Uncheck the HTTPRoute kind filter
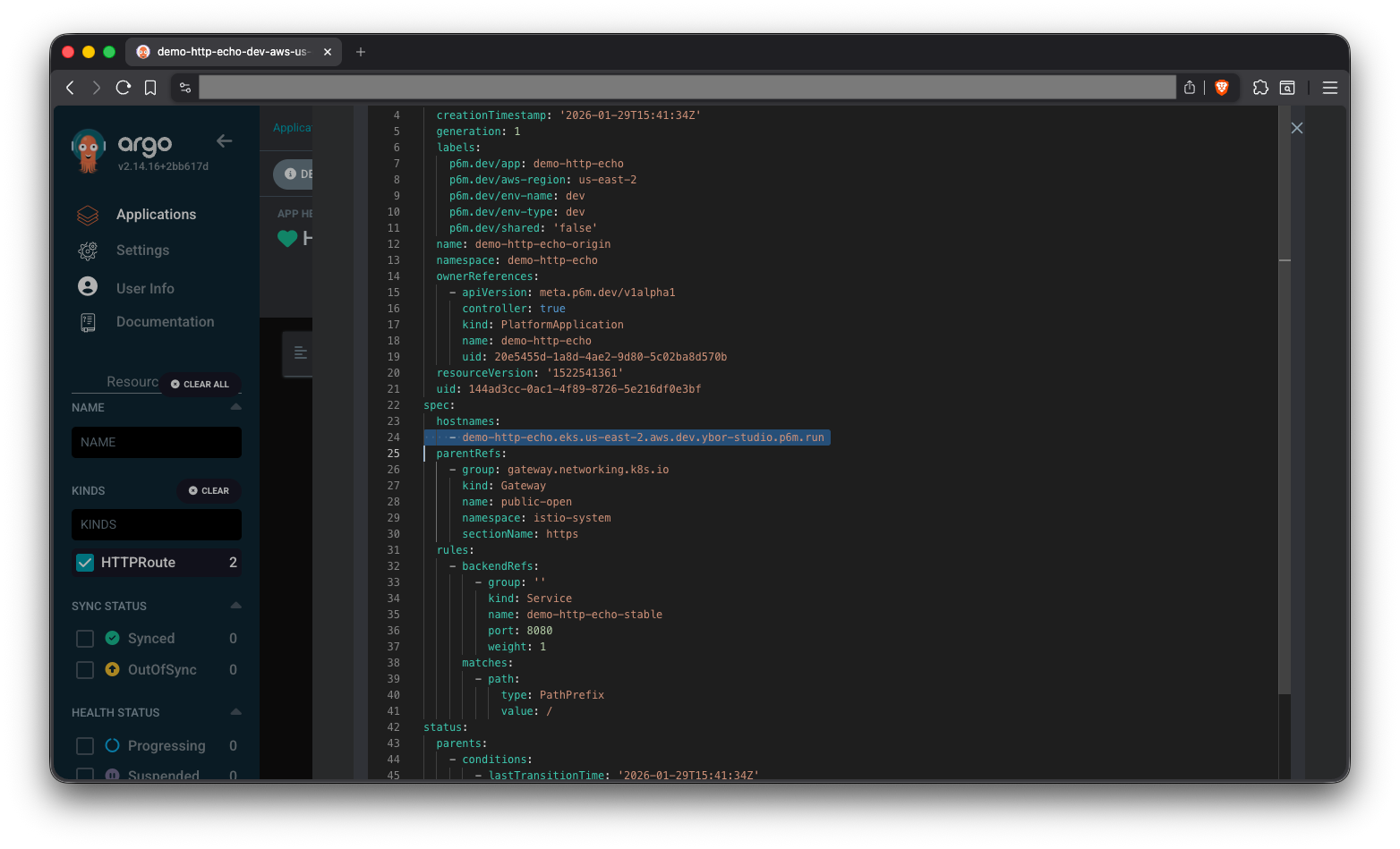Image resolution: width=1400 pixels, height=849 pixels. (85, 563)
